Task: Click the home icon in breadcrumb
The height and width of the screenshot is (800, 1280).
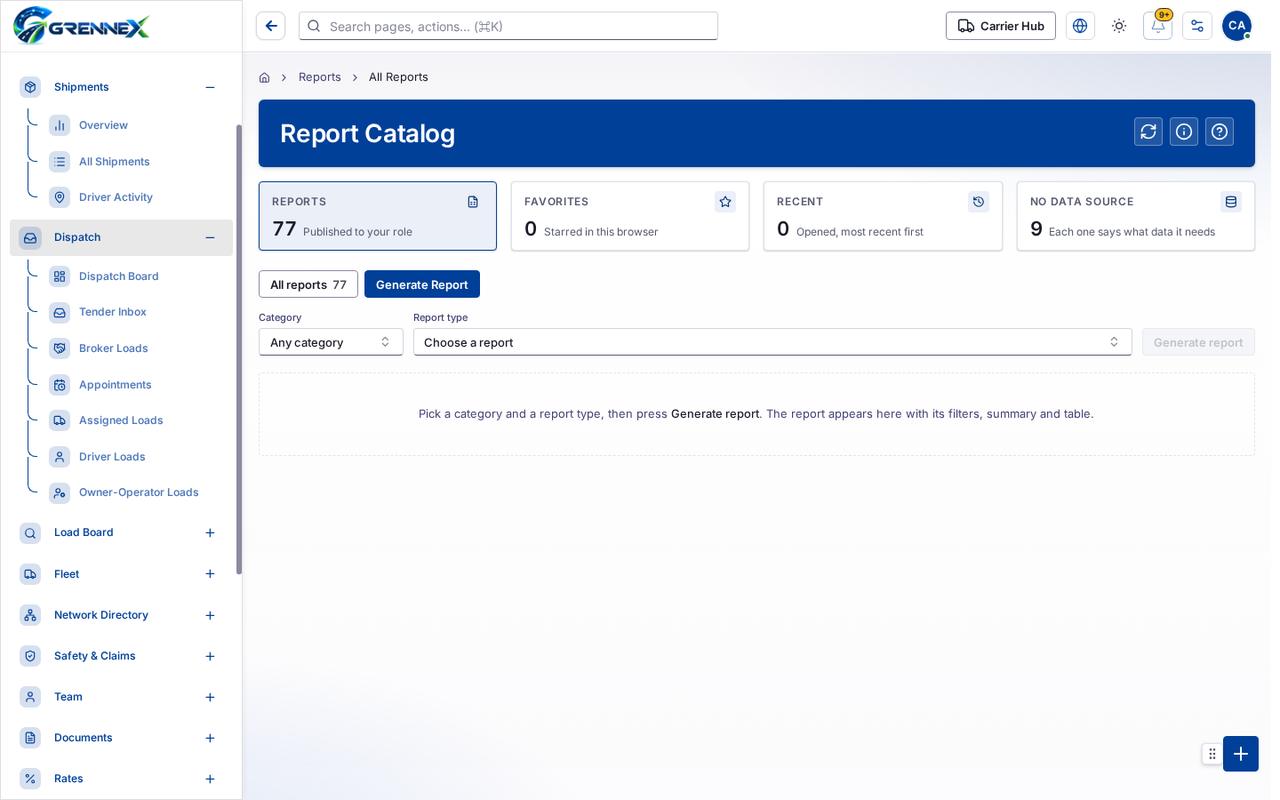Action: pyautogui.click(x=264, y=77)
